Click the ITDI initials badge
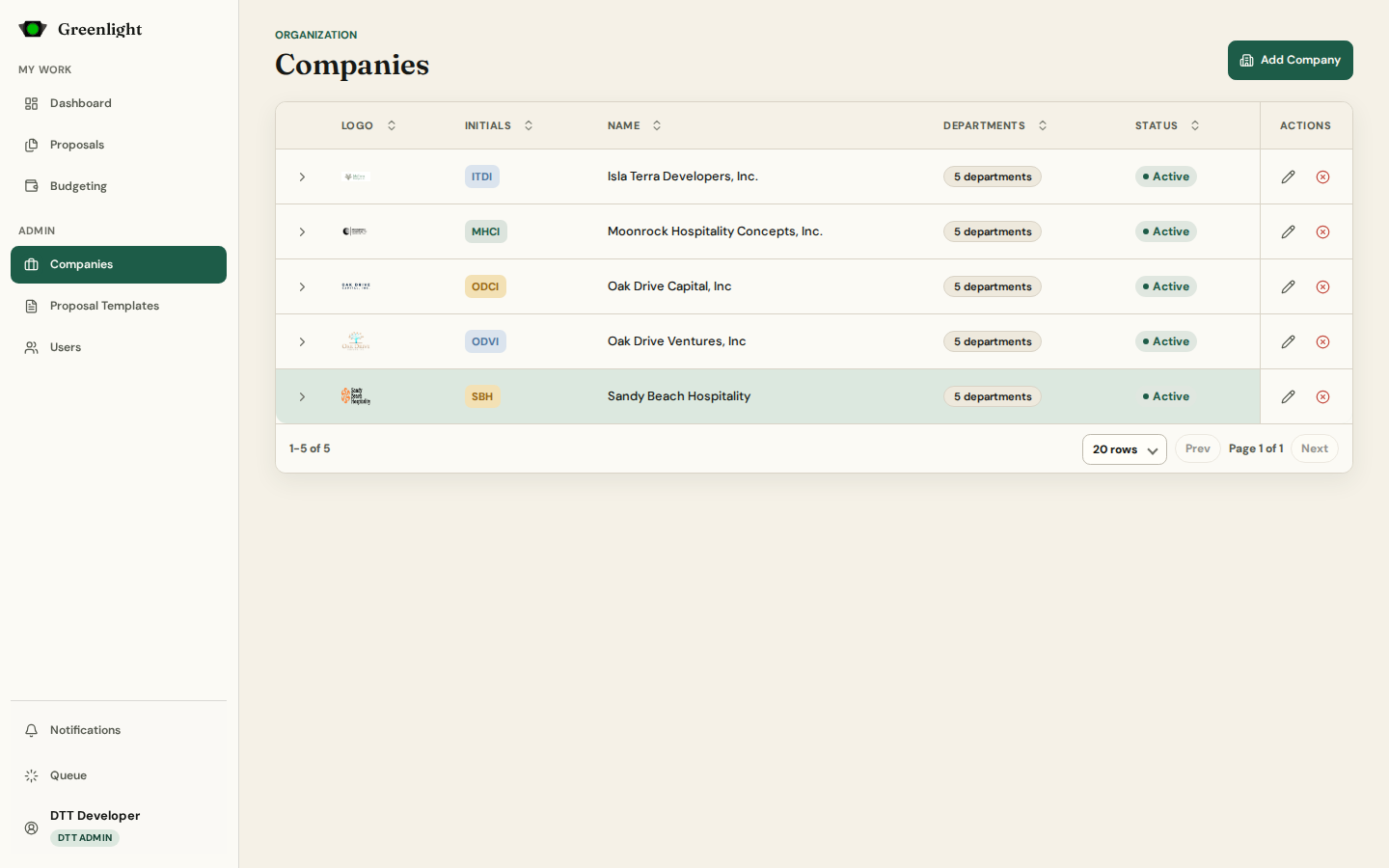 [482, 176]
